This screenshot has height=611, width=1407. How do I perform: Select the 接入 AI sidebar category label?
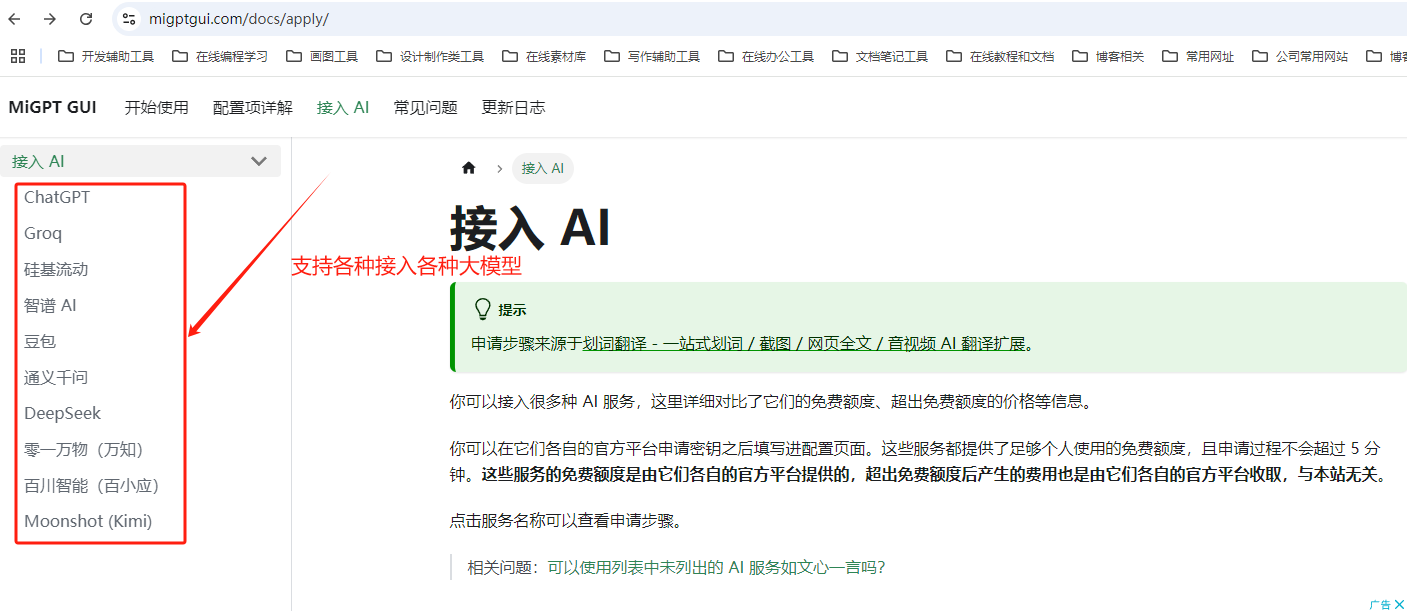38,161
